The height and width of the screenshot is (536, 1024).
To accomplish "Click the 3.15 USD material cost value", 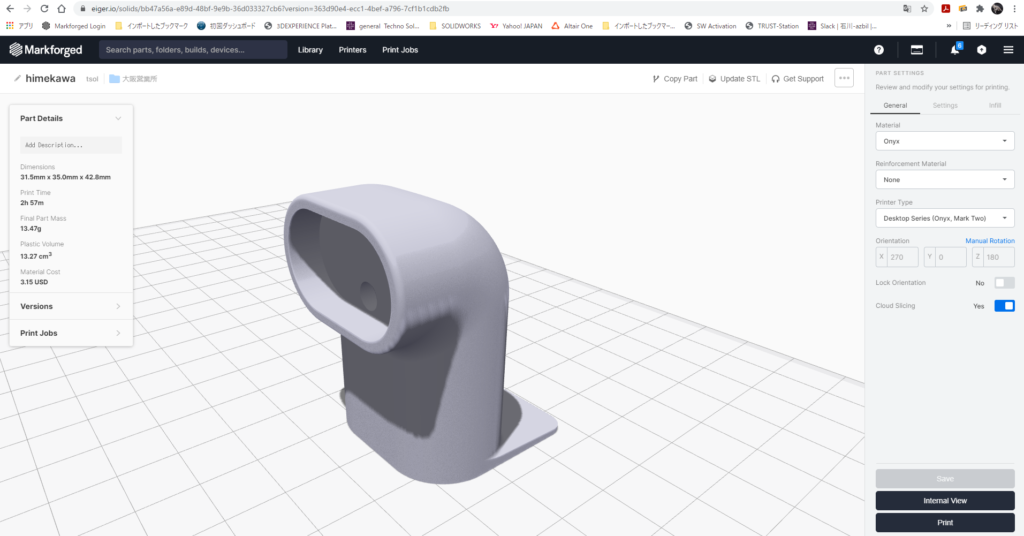I will 34,282.
